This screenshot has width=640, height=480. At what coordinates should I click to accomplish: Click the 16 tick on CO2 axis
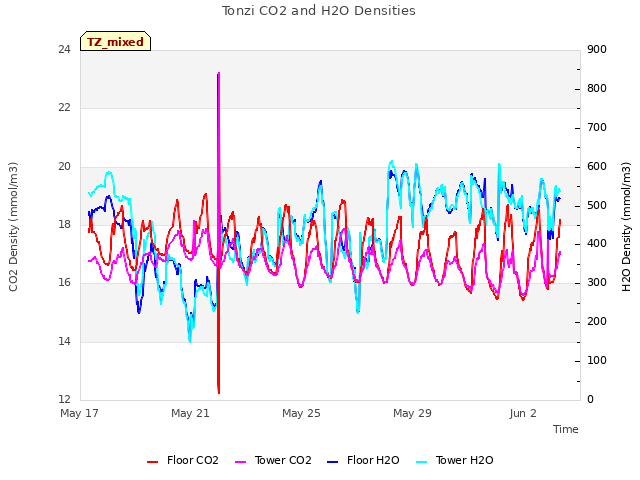click(x=64, y=282)
